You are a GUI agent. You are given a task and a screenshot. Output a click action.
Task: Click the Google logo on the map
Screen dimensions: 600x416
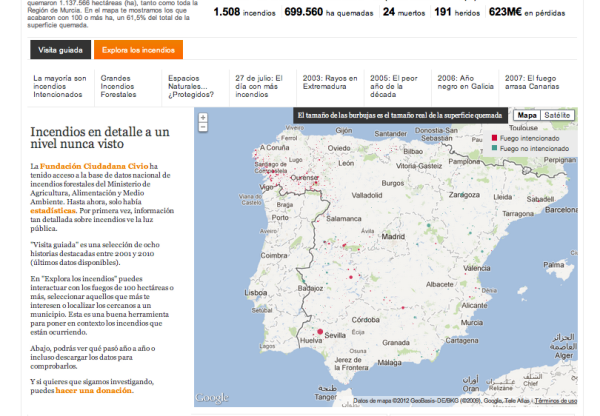[x=212, y=398]
